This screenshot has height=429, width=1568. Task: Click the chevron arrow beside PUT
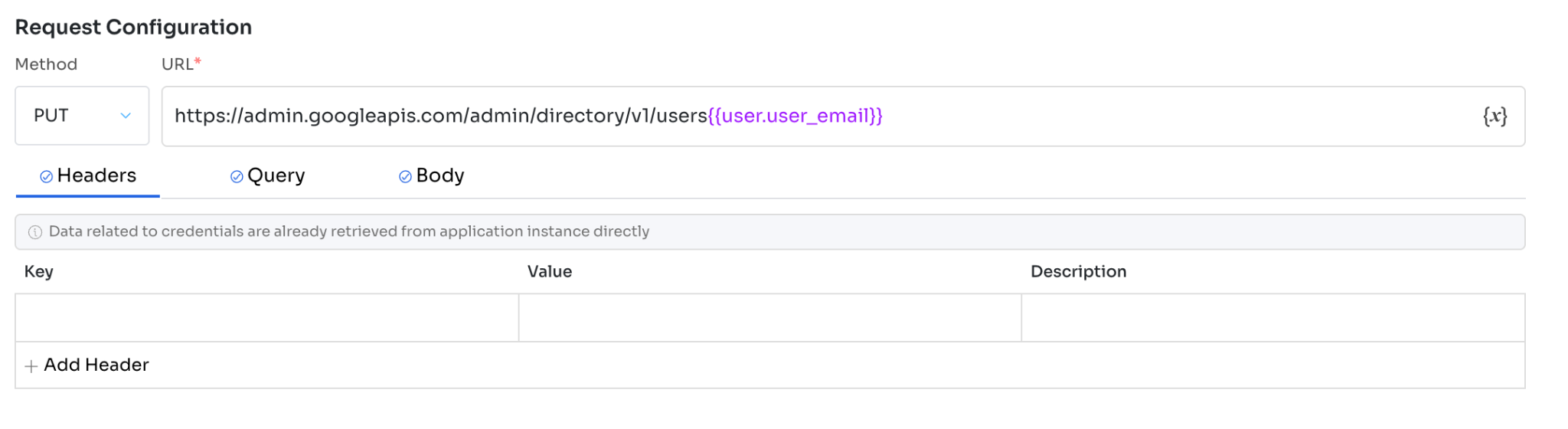tap(126, 116)
